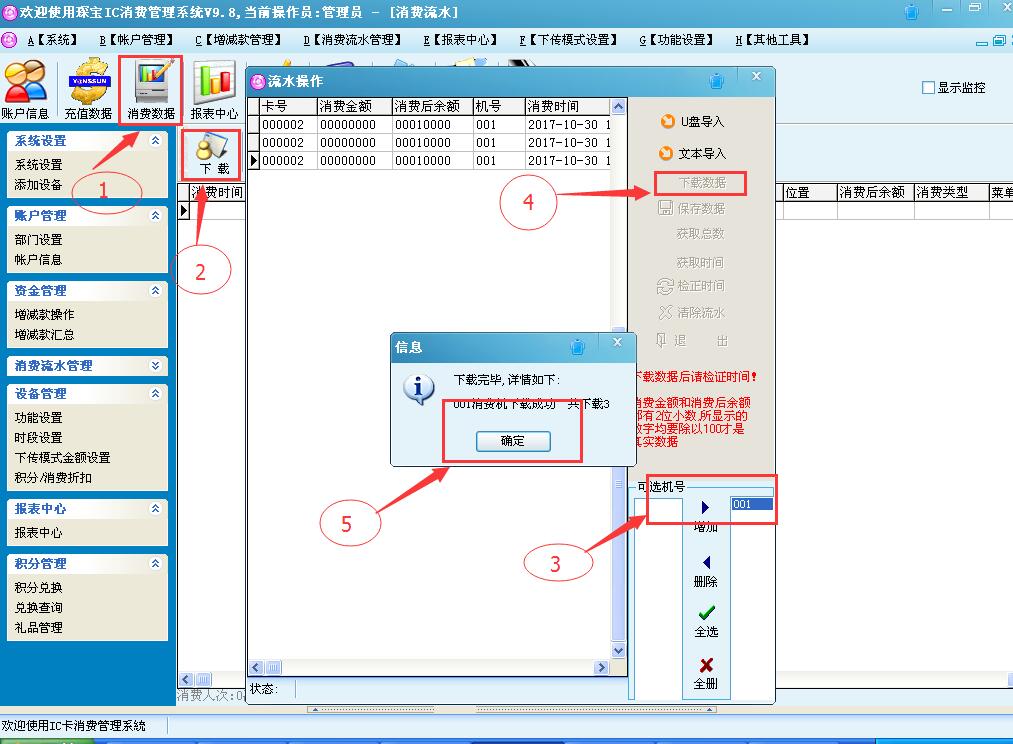
Task: Open 添加设备 in sidebar
Action: [x=39, y=185]
